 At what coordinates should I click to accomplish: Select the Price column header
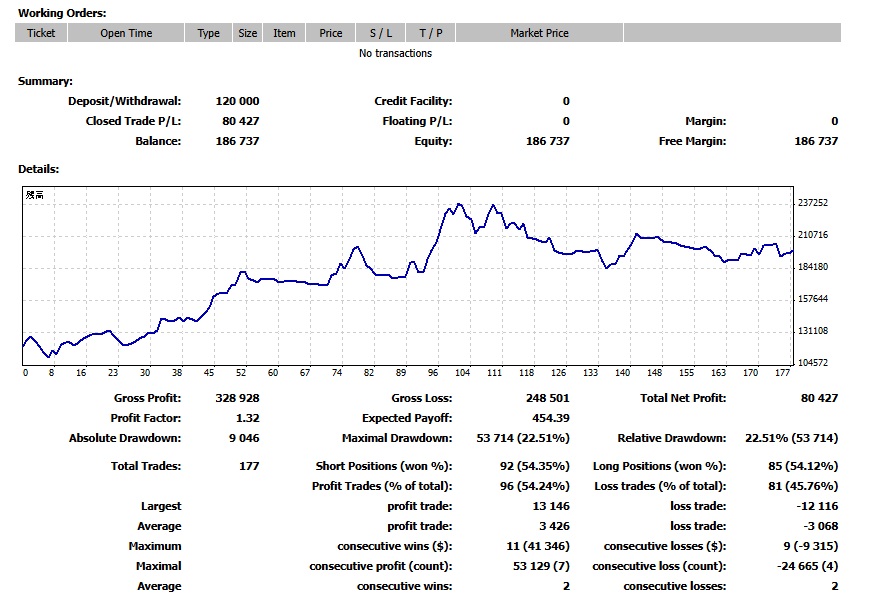click(x=331, y=33)
